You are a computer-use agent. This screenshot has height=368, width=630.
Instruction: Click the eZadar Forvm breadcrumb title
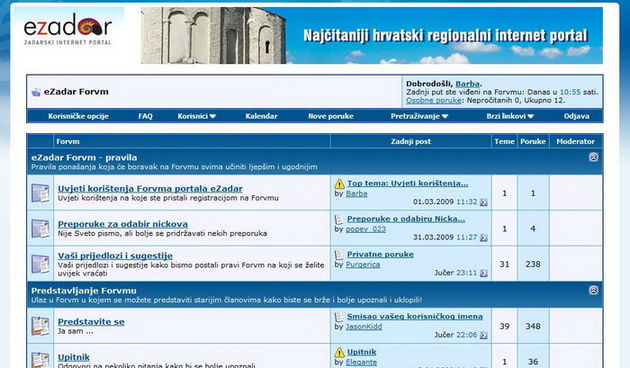[x=76, y=92]
